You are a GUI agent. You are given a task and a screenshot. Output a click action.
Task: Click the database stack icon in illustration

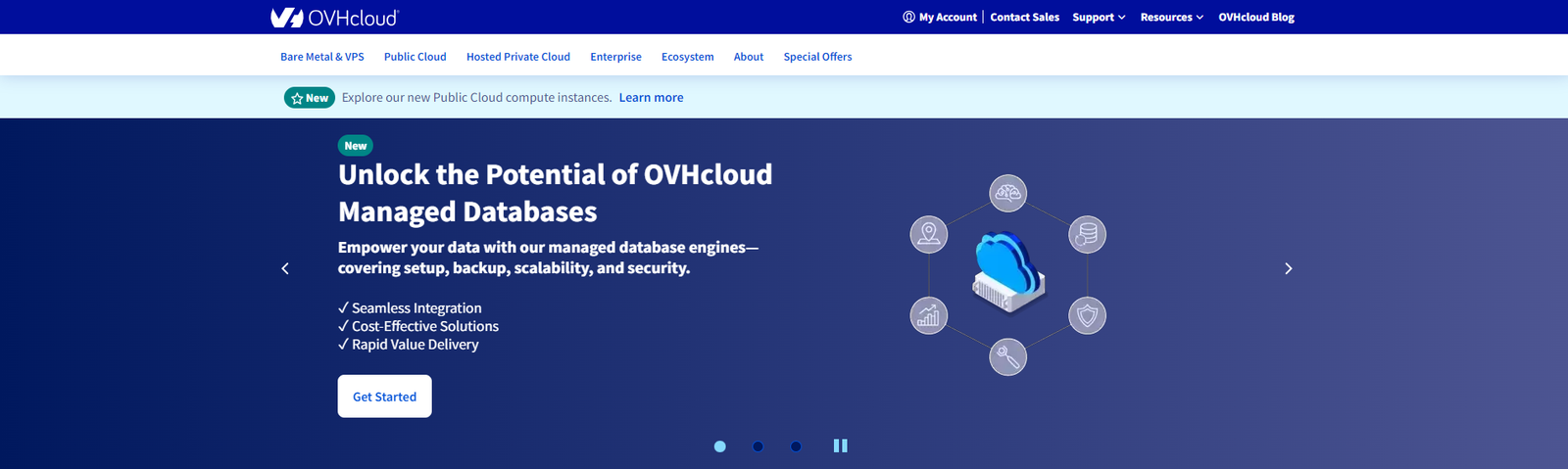coord(1087,235)
